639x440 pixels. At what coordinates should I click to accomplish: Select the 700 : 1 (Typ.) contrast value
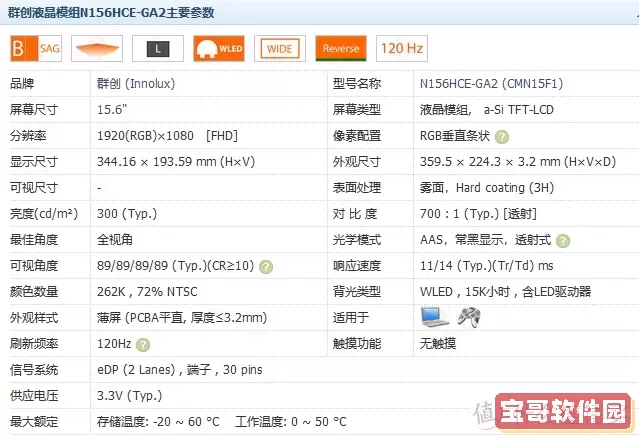tap(478, 214)
